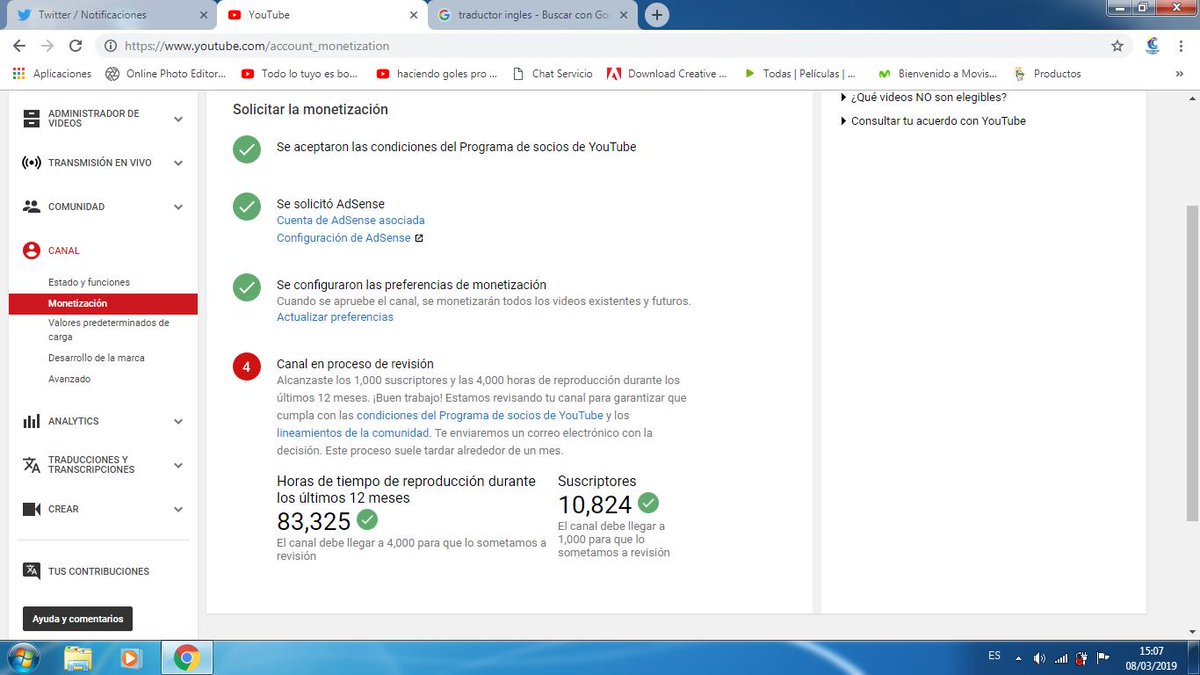This screenshot has width=1200, height=675.
Task: Open Download Creative bookmark
Action: coord(666,73)
